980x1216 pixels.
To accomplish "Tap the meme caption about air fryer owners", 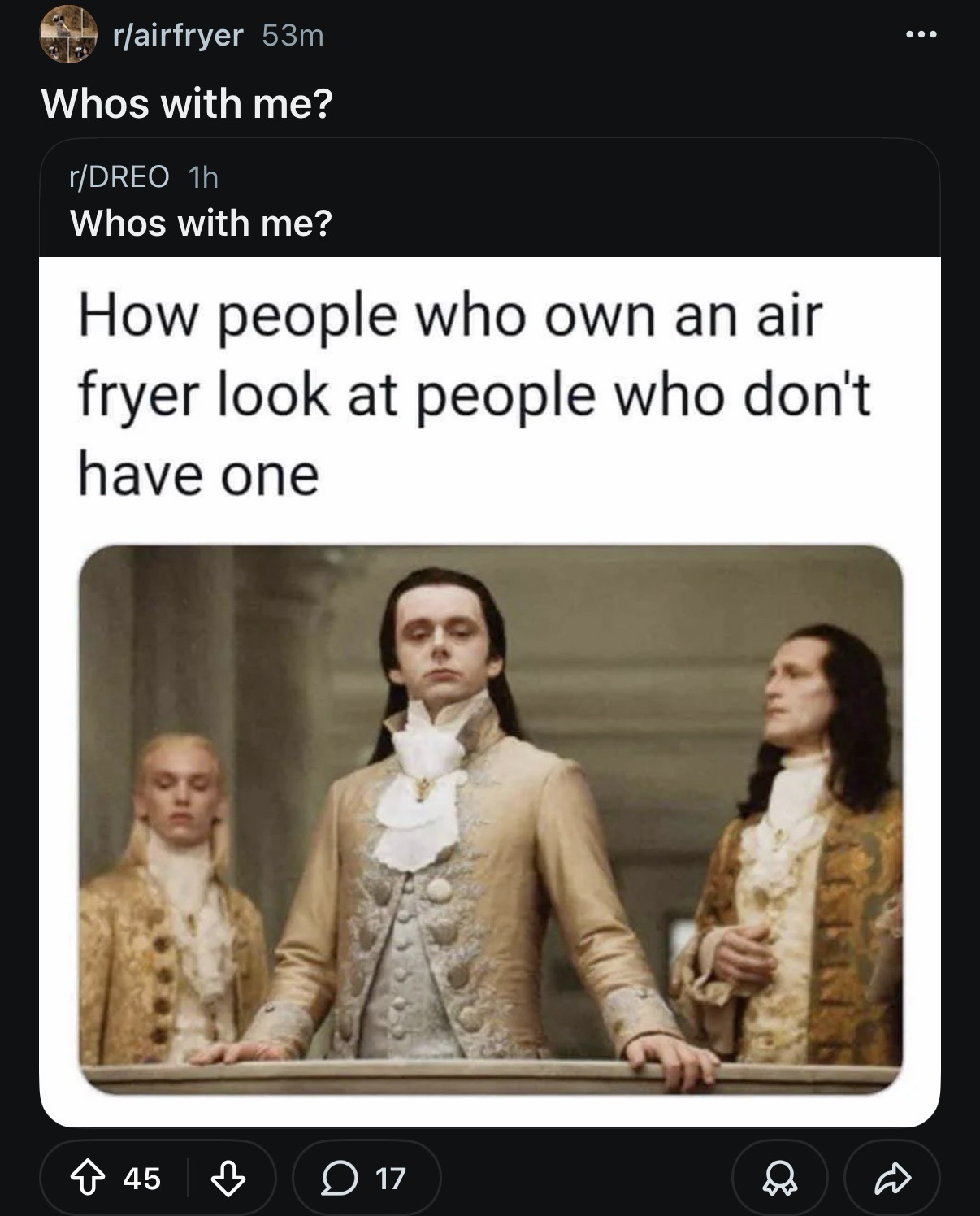I will point(475,395).
